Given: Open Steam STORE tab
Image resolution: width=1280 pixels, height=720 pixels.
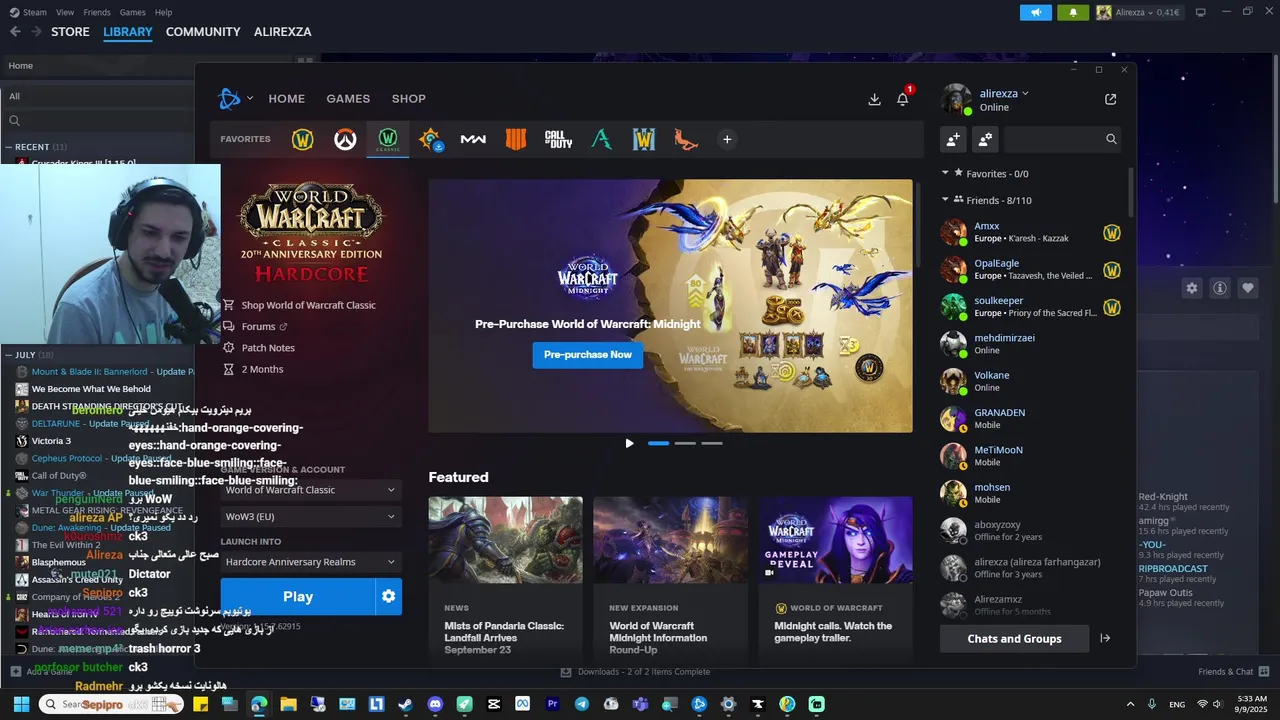Looking at the screenshot, I should (70, 31).
